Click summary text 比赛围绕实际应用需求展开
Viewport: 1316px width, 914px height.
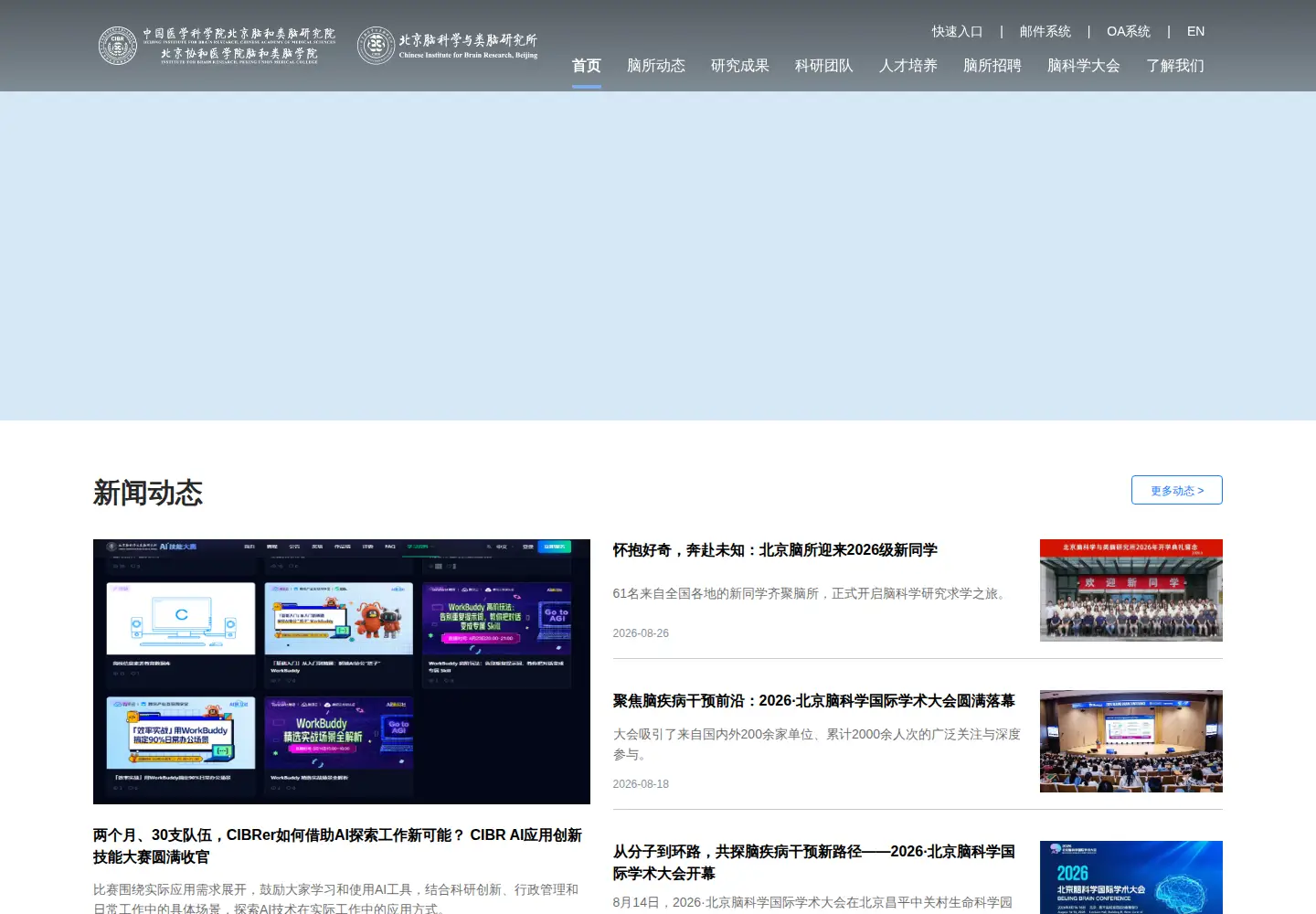[335, 899]
